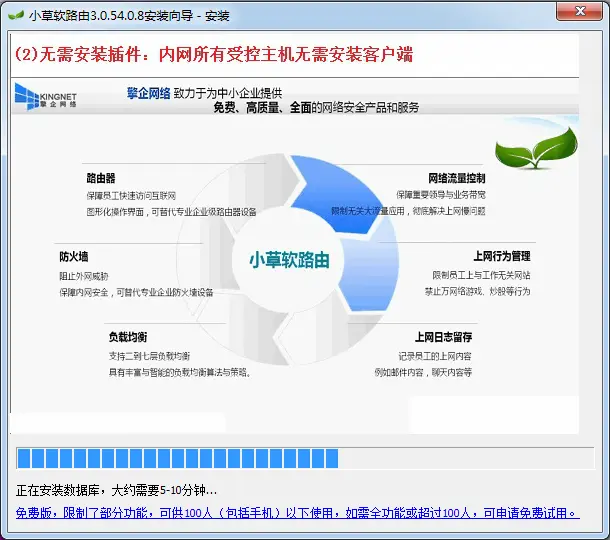Click the free version trial application link
The height and width of the screenshot is (540, 610).
298,513
